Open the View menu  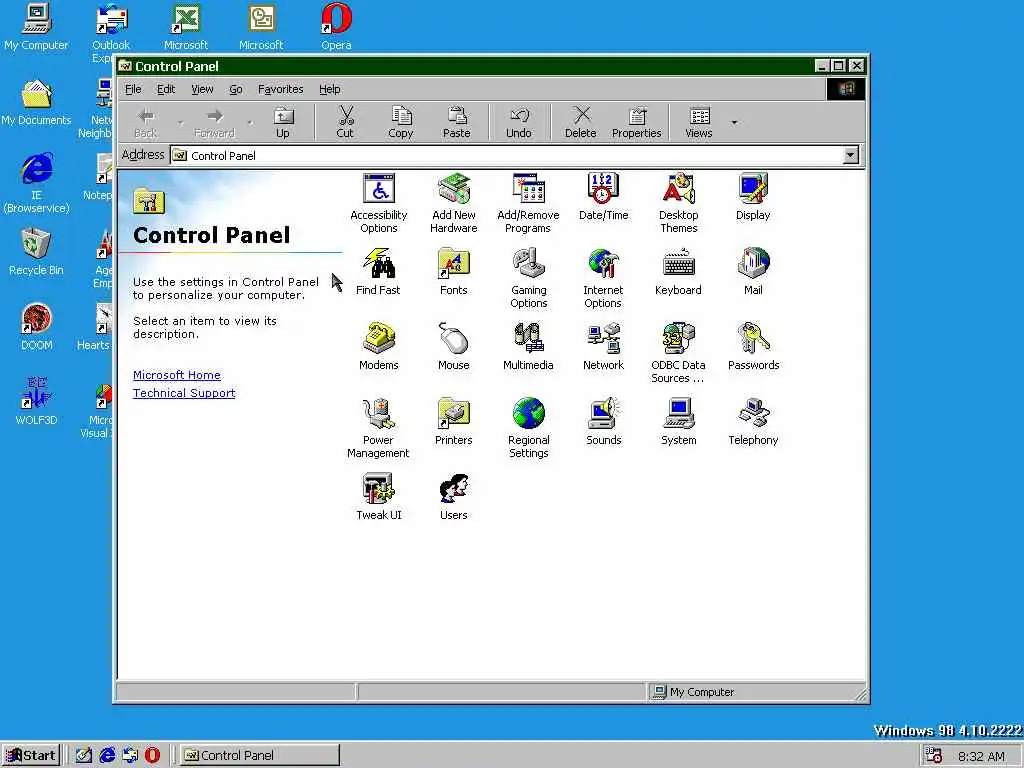click(x=202, y=89)
